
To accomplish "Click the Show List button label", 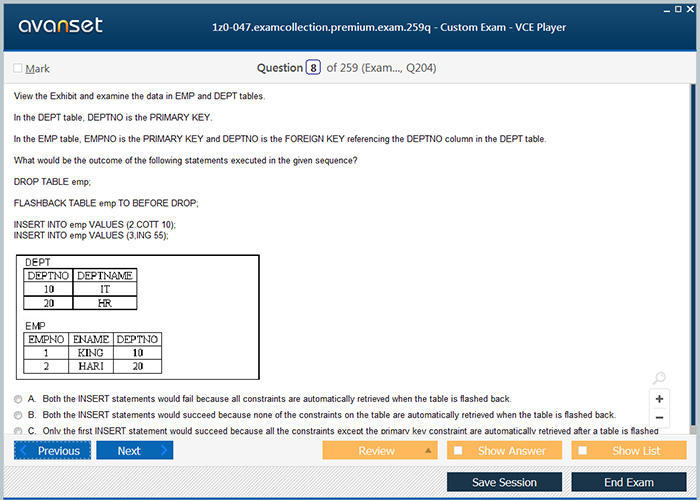I will (636, 451).
